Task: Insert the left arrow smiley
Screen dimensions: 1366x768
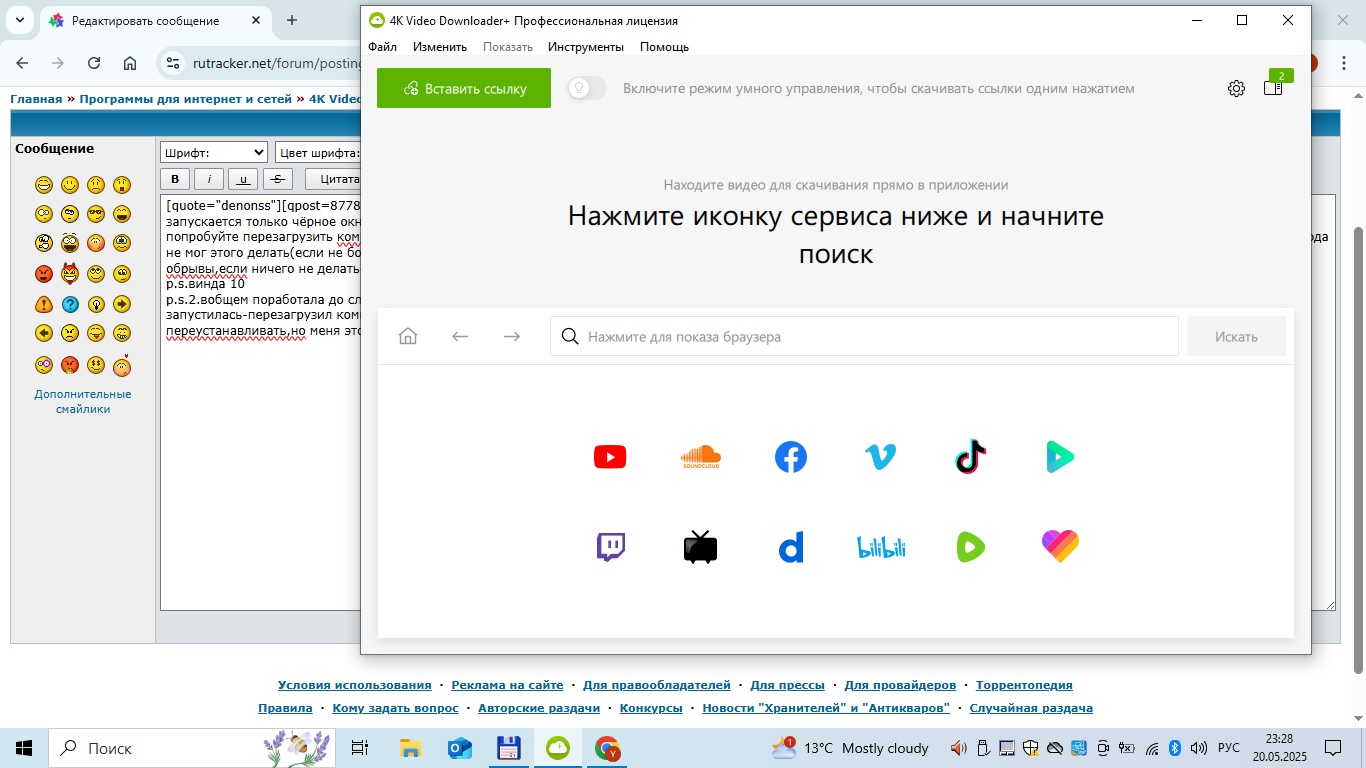Action: click(43, 333)
